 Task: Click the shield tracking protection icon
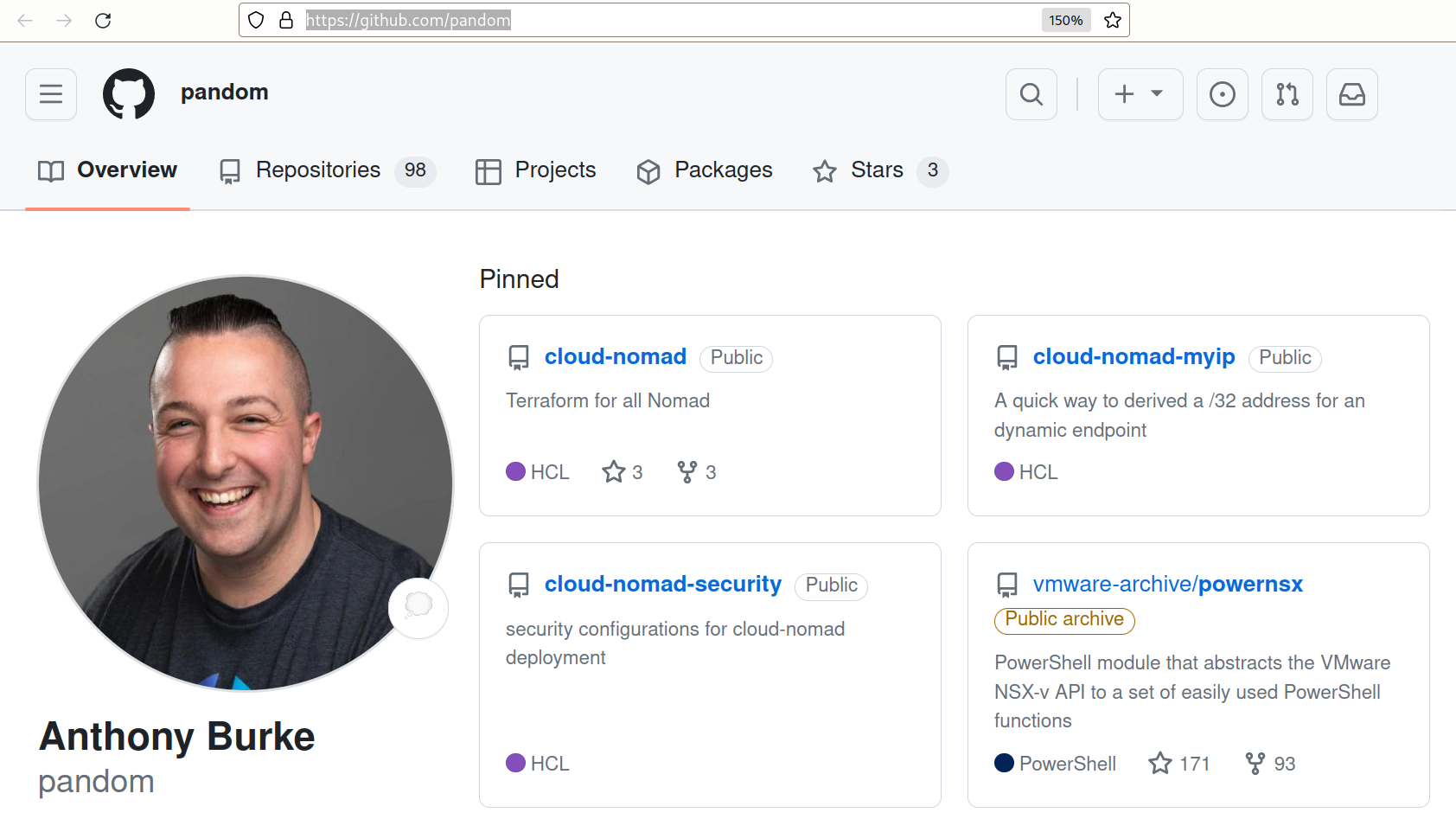point(256,20)
